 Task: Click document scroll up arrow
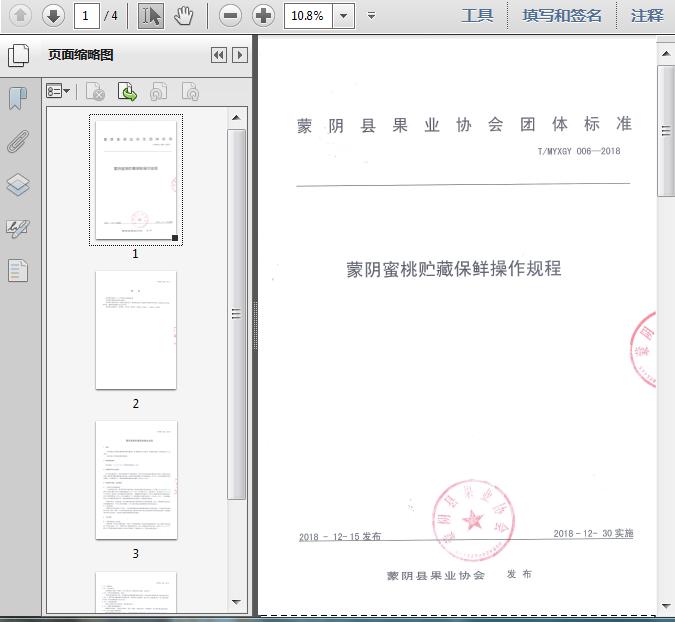(666, 53)
